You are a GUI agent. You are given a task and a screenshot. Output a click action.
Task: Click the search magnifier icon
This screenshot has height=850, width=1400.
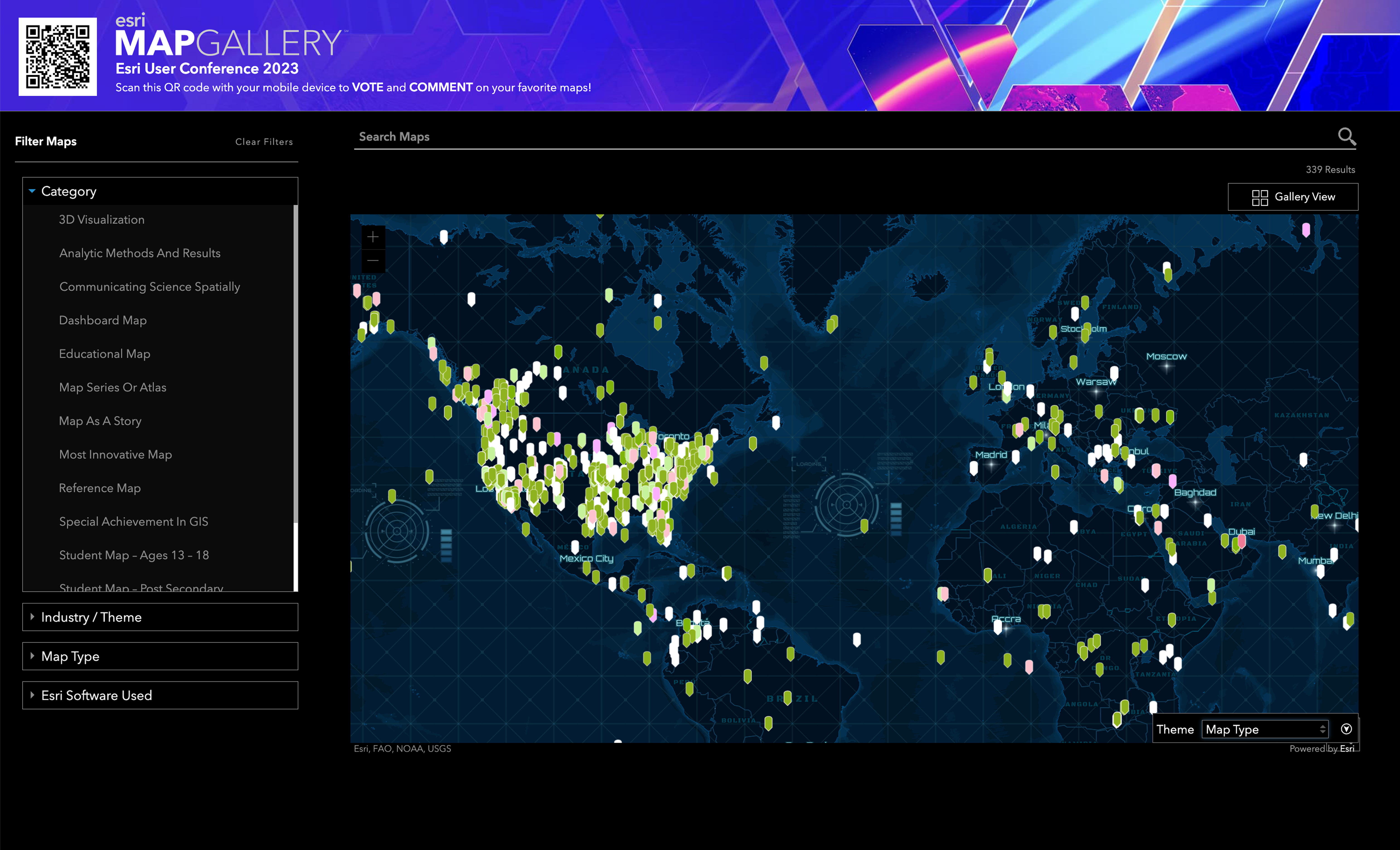tap(1347, 136)
